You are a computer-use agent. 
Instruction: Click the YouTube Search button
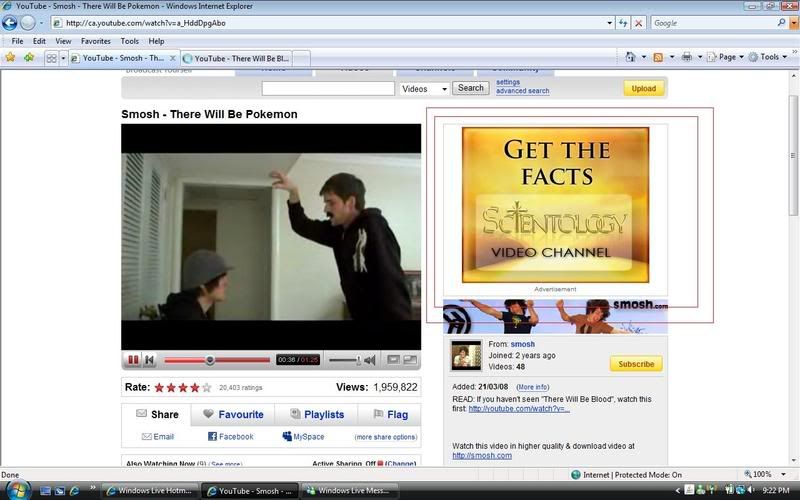(x=470, y=88)
